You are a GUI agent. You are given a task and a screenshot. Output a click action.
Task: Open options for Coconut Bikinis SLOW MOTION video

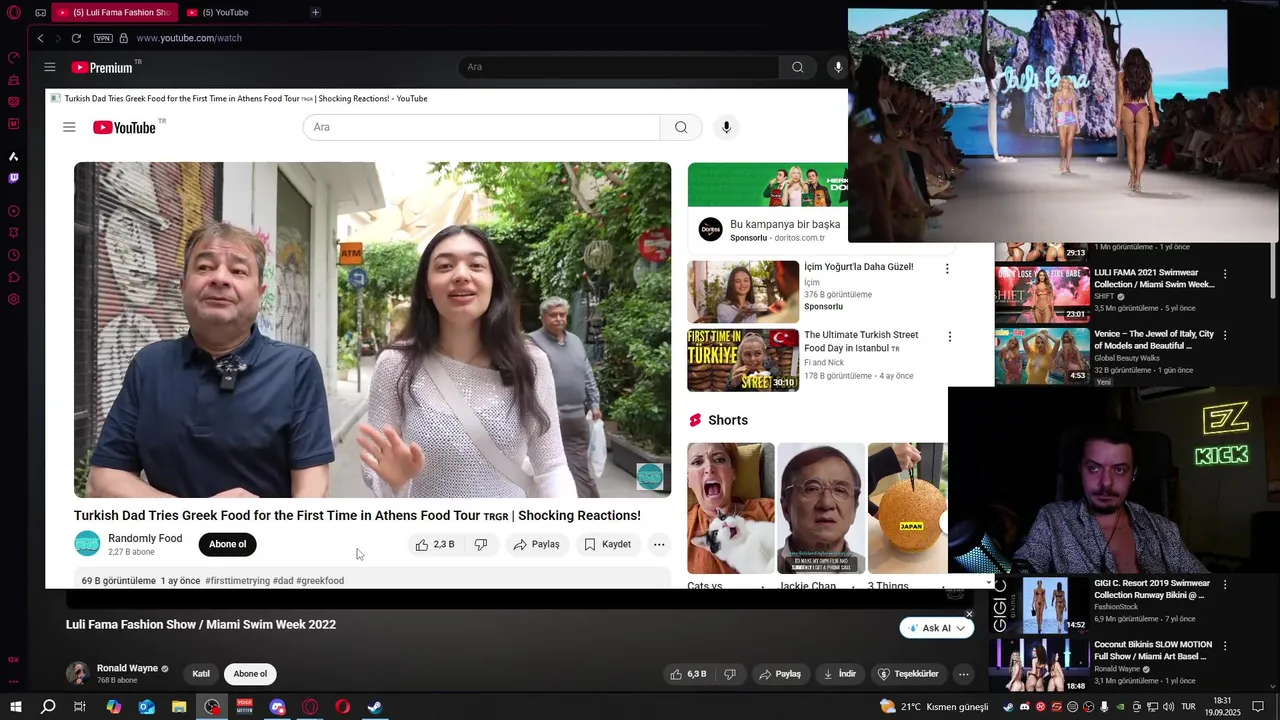[1225, 646]
